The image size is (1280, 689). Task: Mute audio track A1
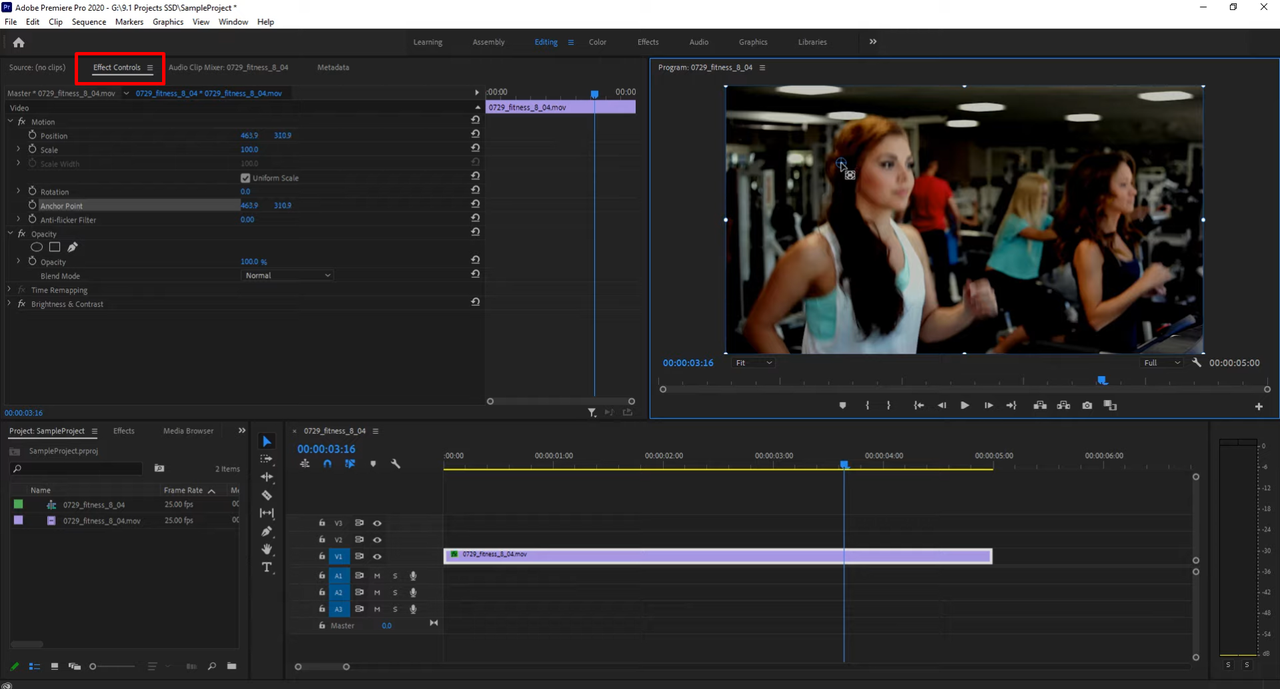click(377, 576)
